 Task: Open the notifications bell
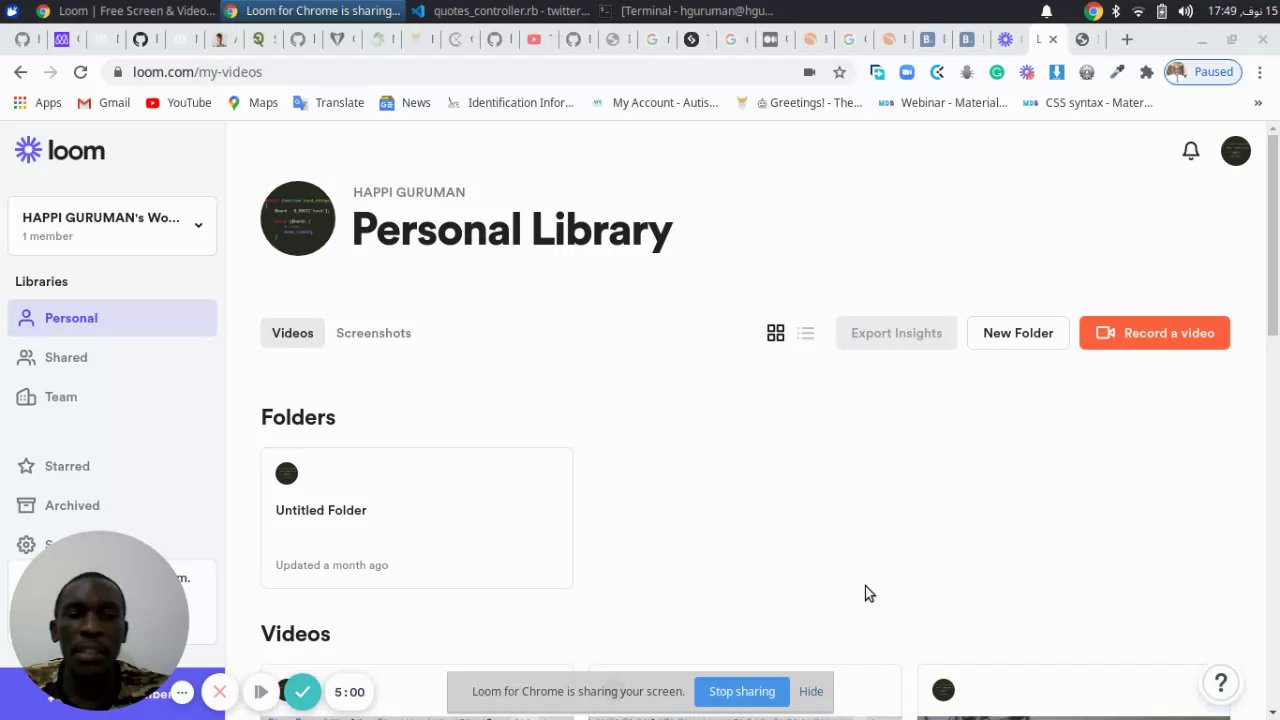(1190, 151)
